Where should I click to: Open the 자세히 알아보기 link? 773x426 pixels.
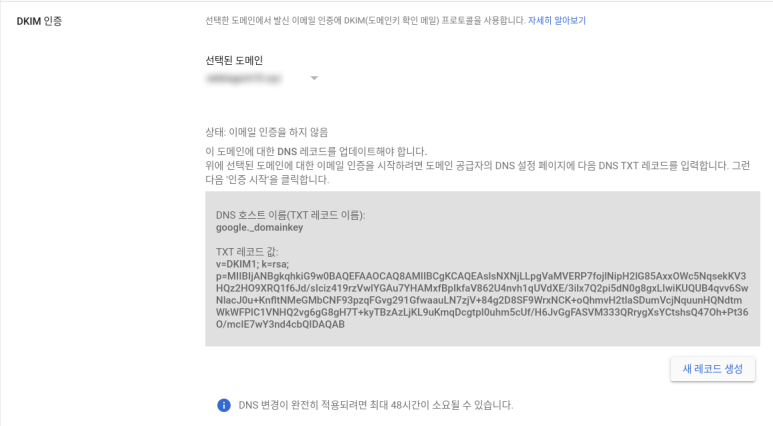(x=557, y=21)
